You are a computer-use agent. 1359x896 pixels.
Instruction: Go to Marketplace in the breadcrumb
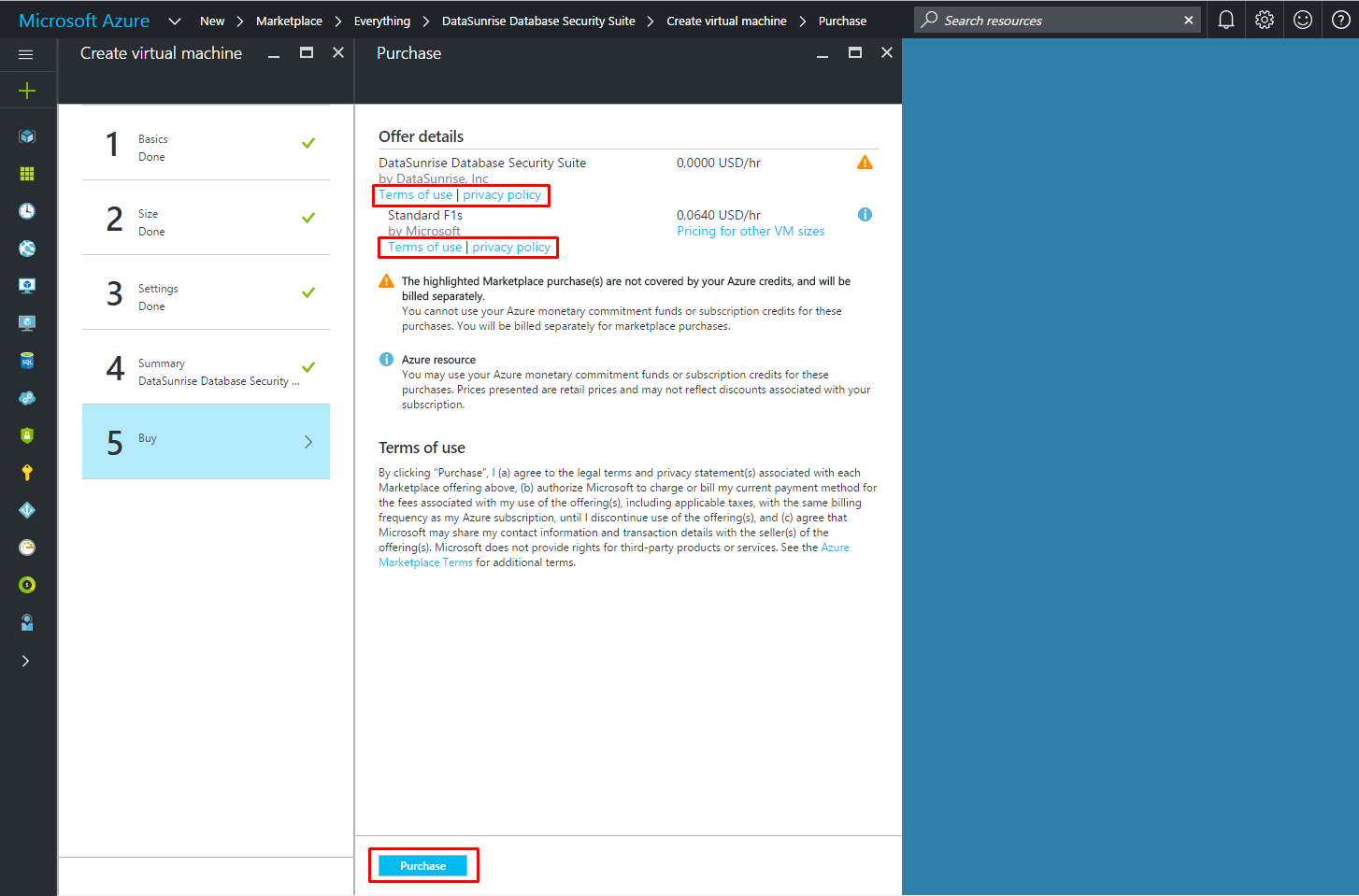[289, 21]
